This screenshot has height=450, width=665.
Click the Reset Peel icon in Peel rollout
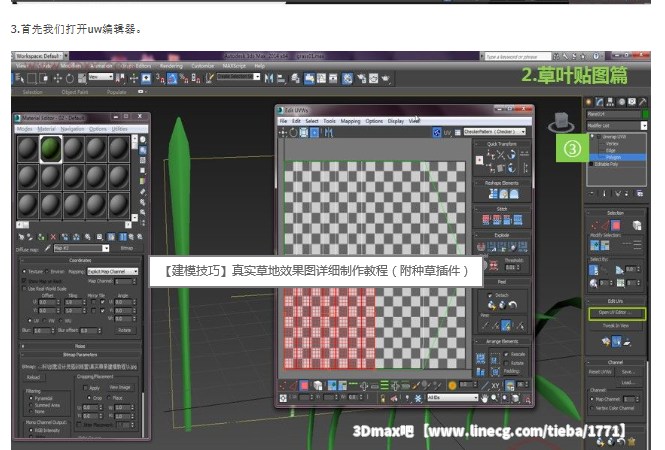513,305
